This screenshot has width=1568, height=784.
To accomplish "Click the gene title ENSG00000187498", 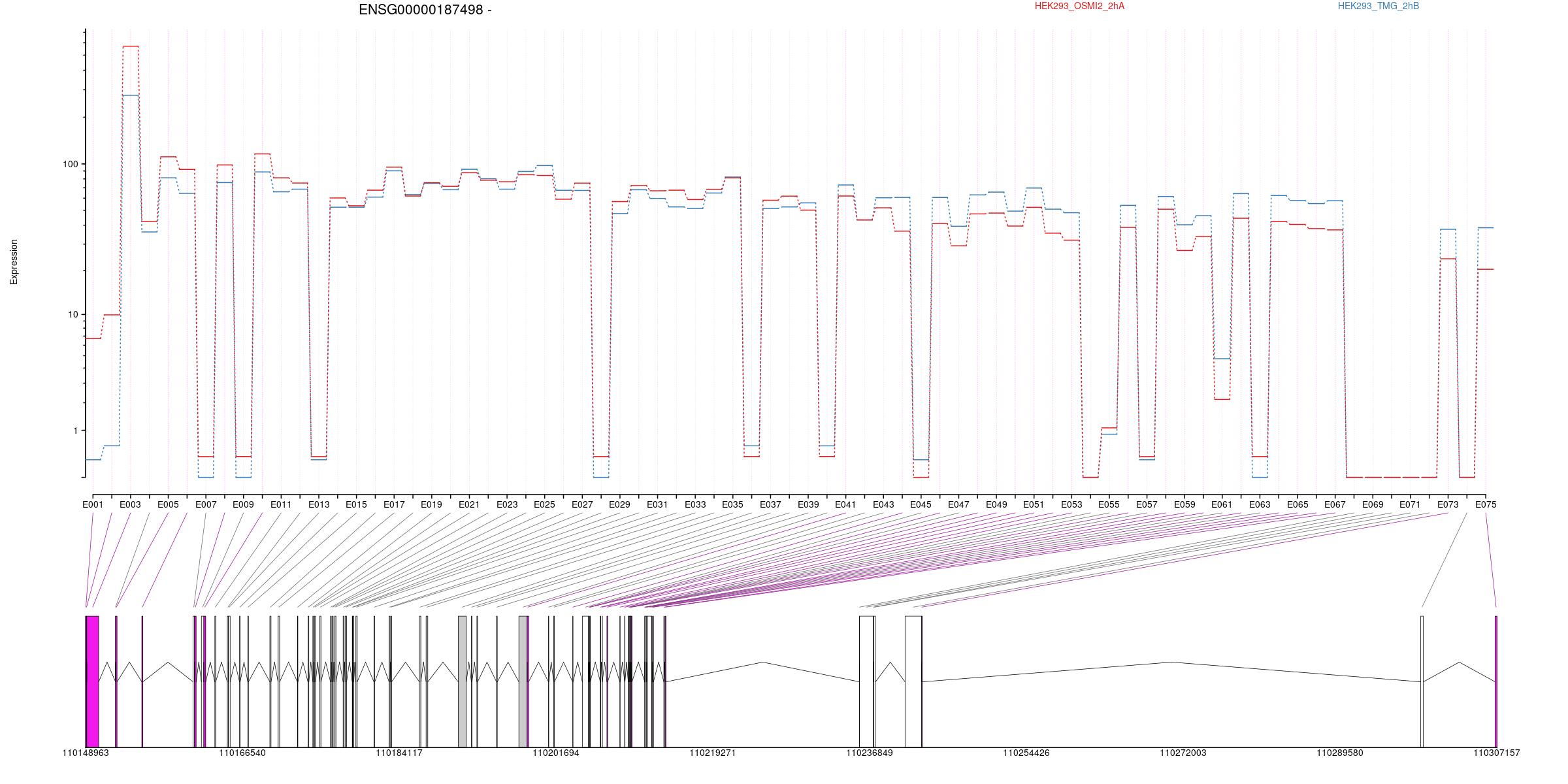I will [425, 10].
